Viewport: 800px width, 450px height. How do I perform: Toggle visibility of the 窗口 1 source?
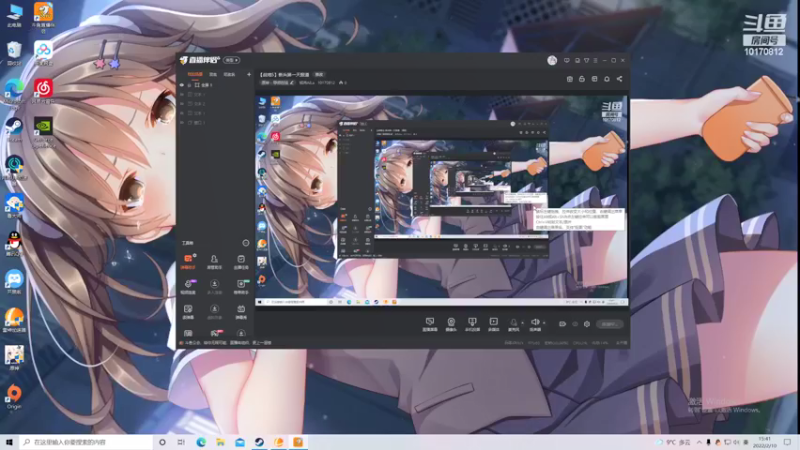[x=182, y=122]
